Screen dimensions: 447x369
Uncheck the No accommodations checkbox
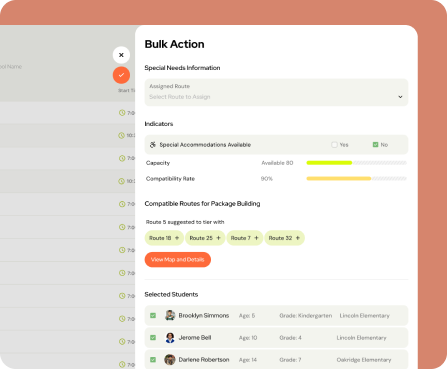pyautogui.click(x=375, y=145)
